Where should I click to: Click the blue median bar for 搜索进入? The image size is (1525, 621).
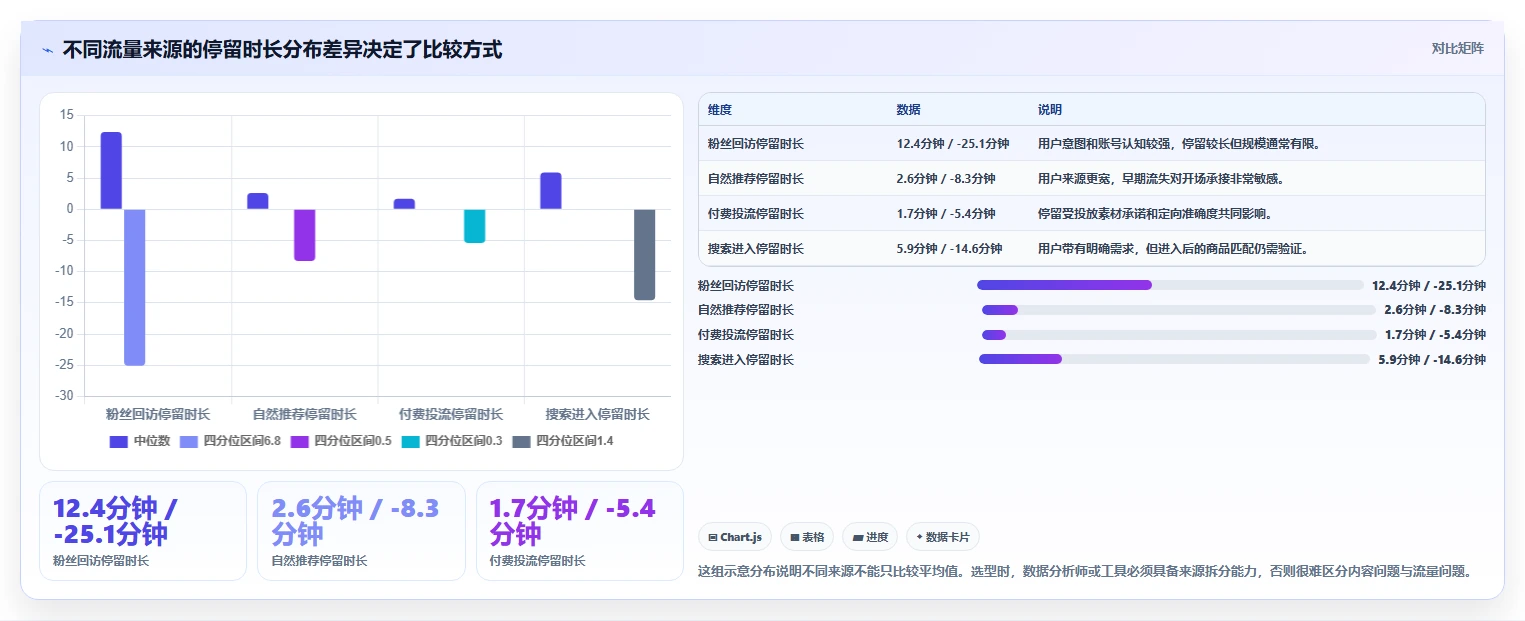coord(551,191)
